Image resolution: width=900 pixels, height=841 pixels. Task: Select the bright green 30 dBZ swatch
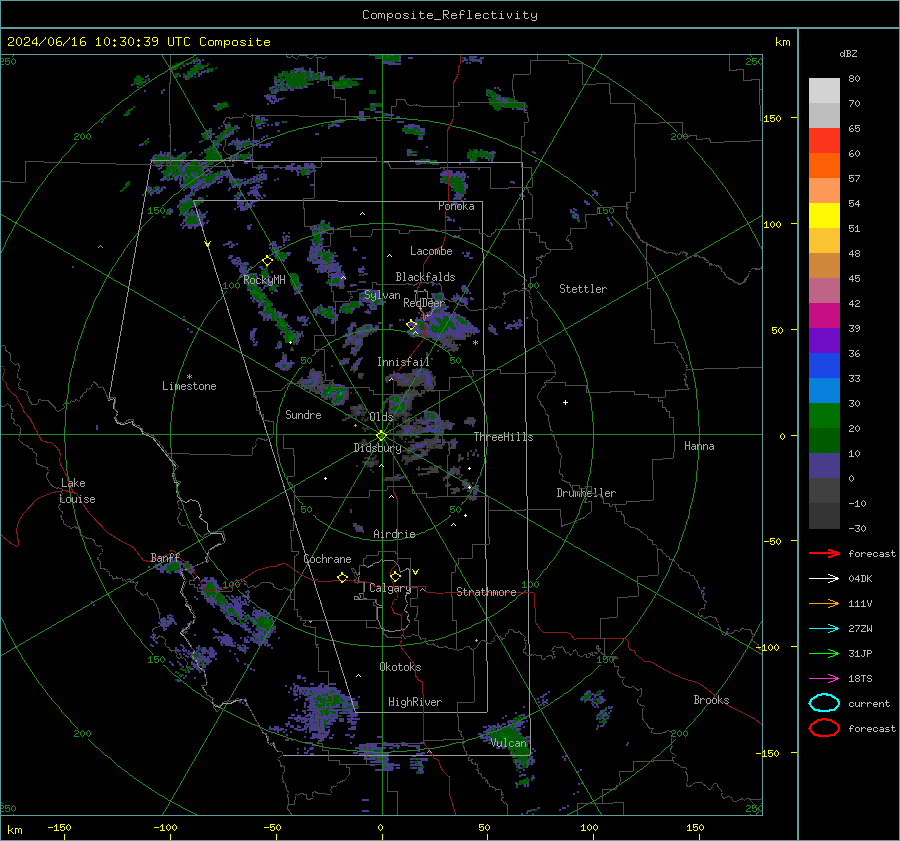coord(824,416)
